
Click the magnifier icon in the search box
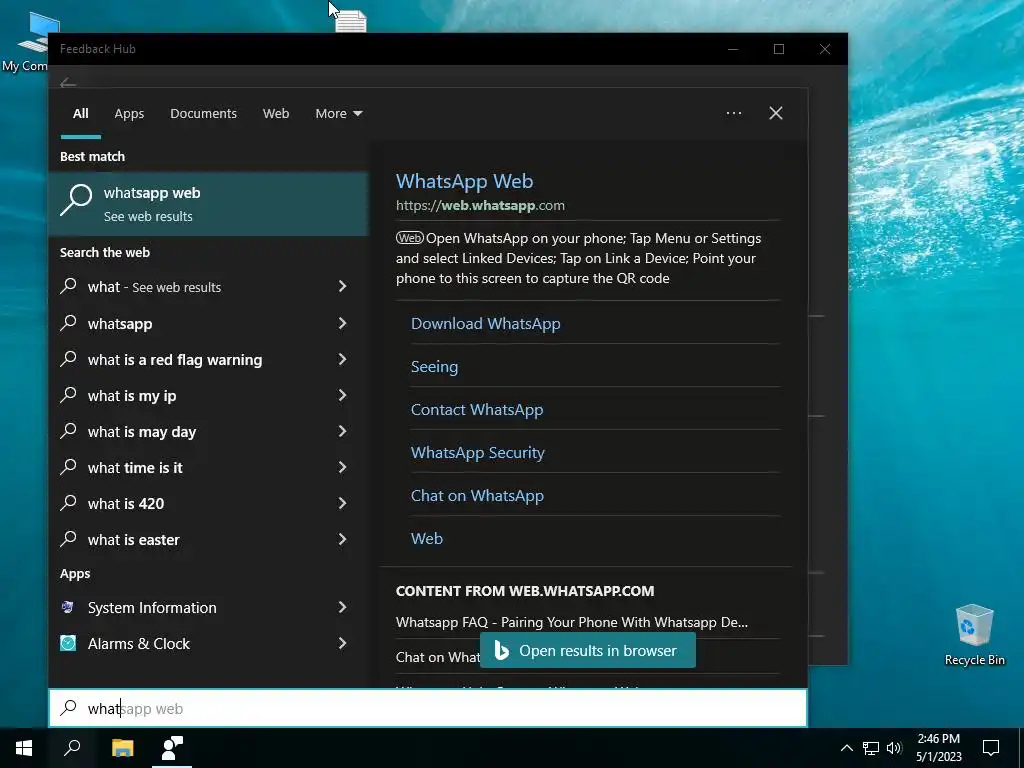(x=69, y=708)
